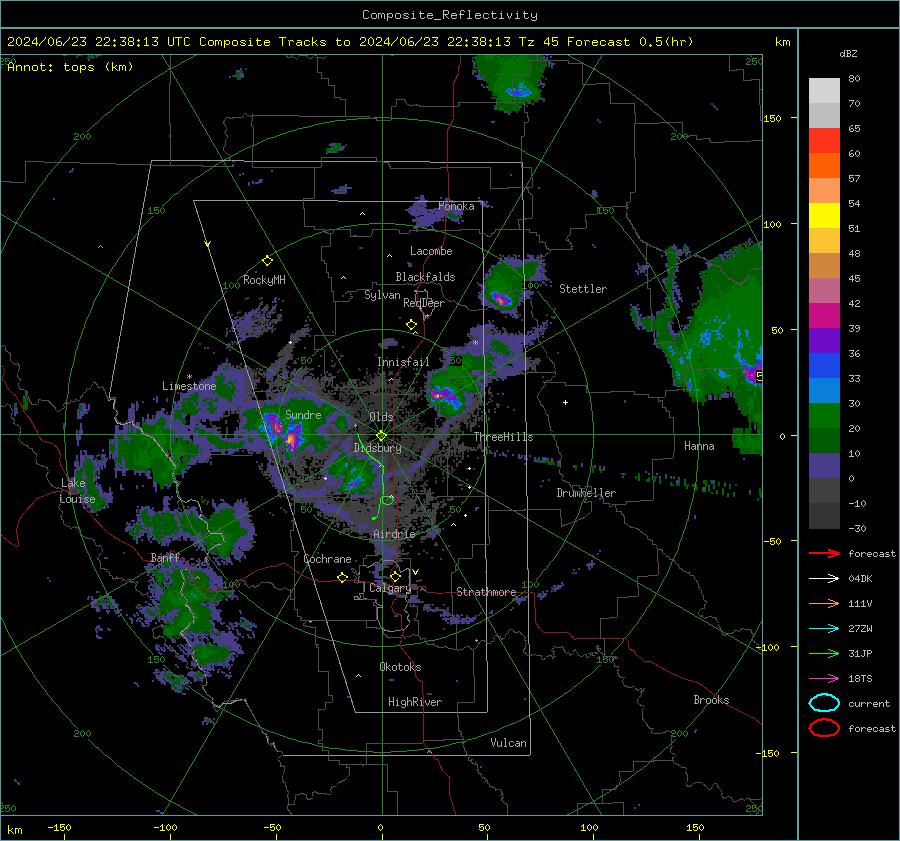Select yellow diamond marker at radar center
The height and width of the screenshot is (841, 900).
click(381, 435)
